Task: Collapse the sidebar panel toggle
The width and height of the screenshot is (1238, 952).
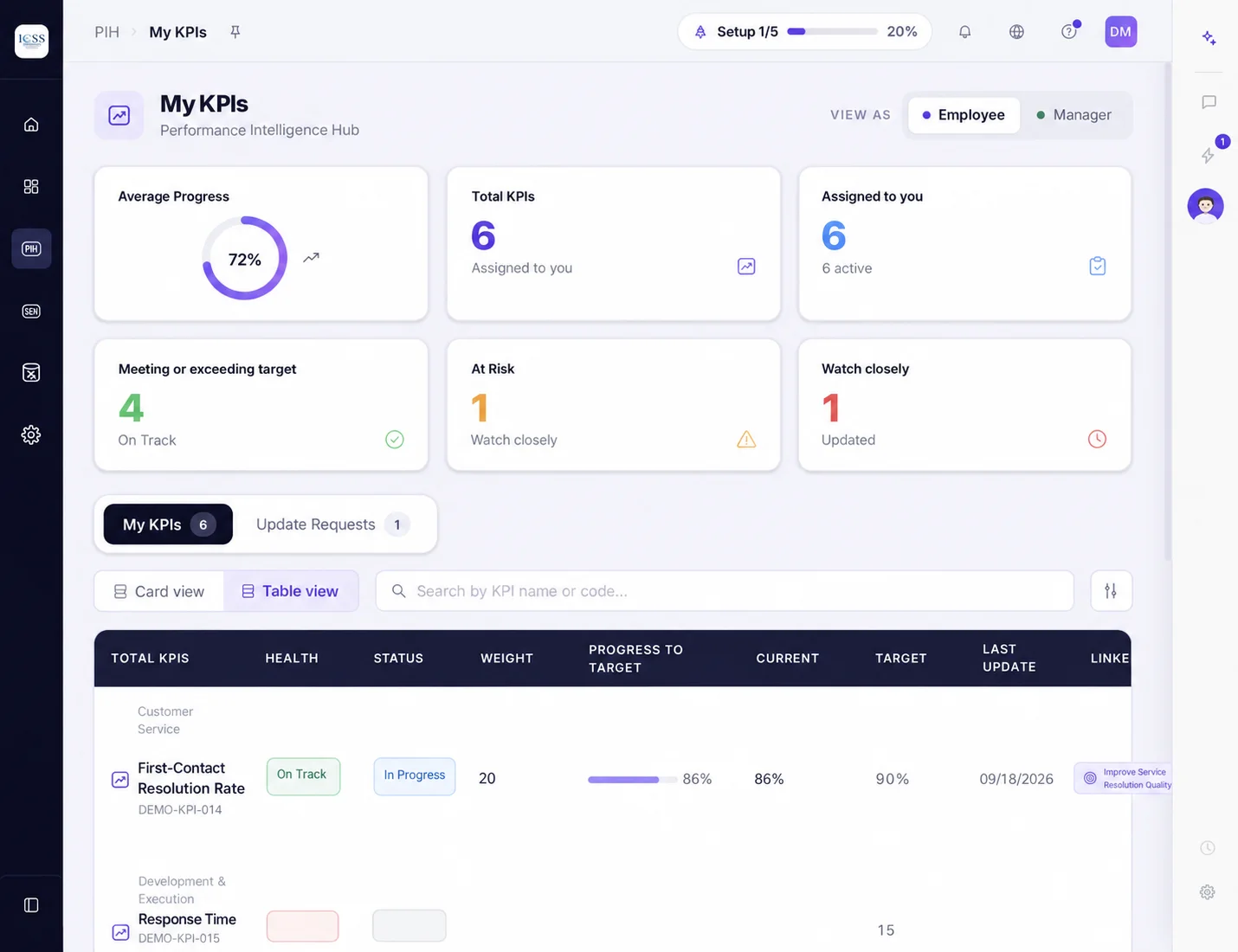Action: tap(31, 905)
